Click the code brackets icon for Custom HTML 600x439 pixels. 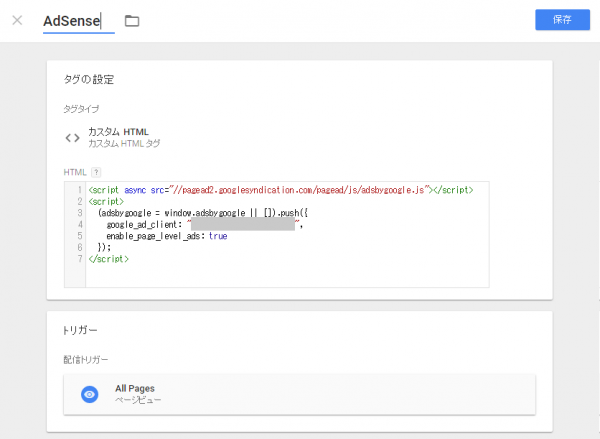(72, 138)
